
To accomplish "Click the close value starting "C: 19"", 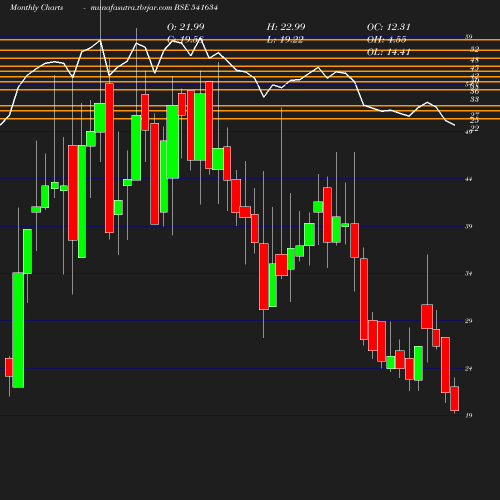I will coord(185,40).
